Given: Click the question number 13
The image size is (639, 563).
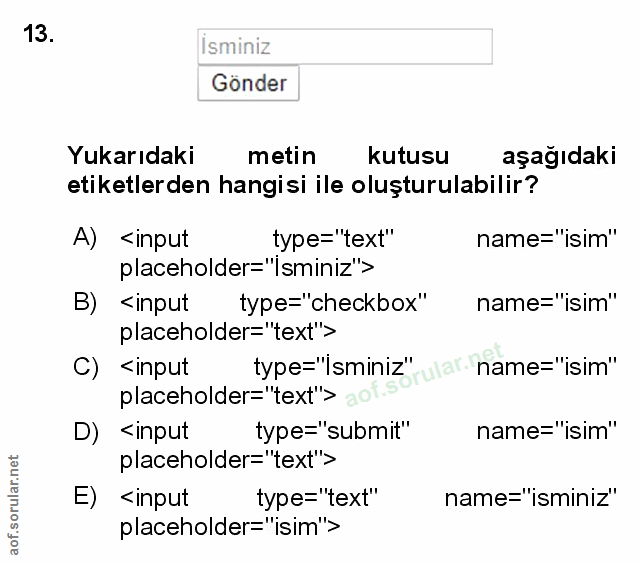Looking at the screenshot, I should pyautogui.click(x=37, y=35).
